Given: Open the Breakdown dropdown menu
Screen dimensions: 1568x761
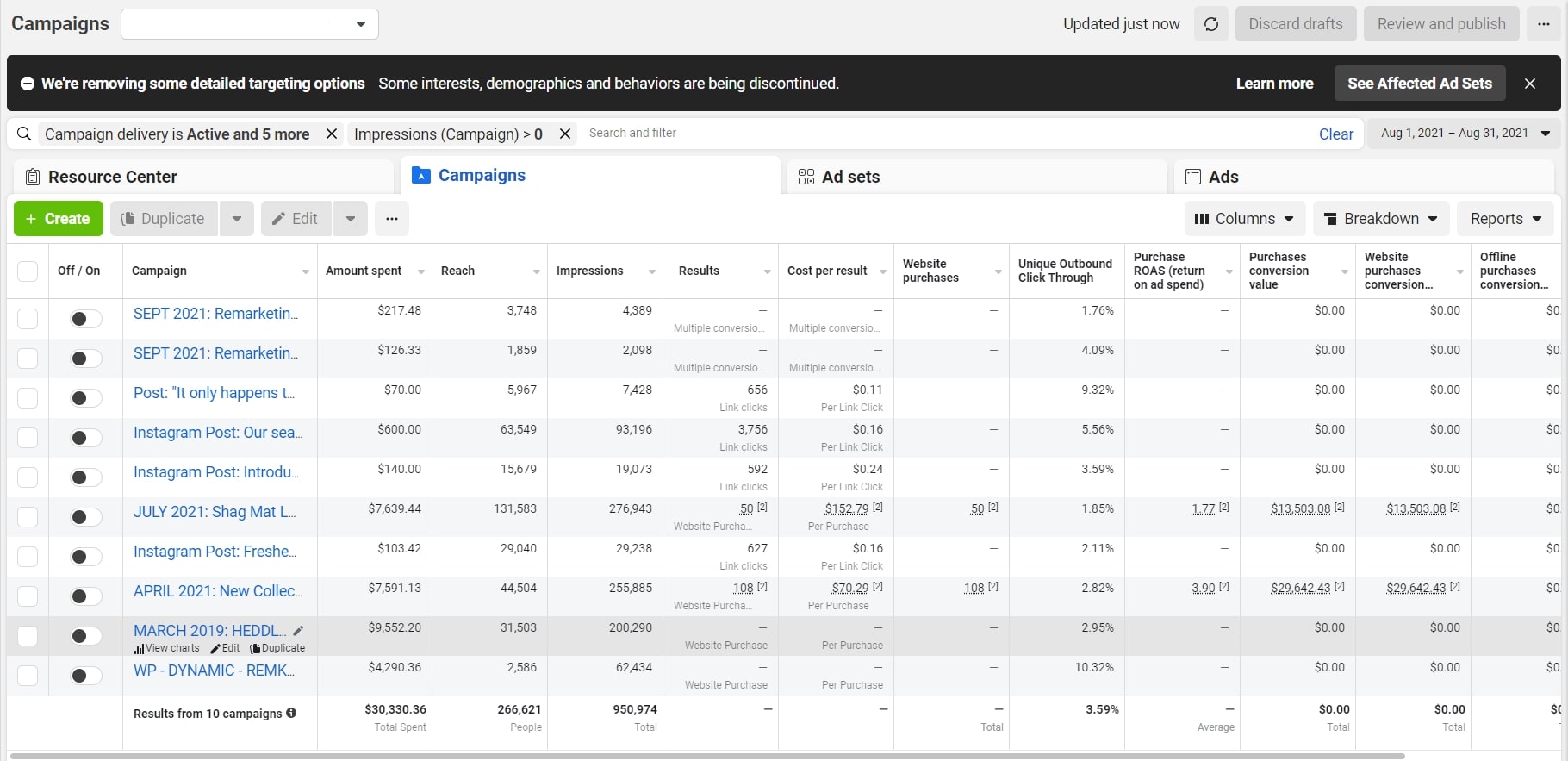Looking at the screenshot, I should coord(1381,219).
